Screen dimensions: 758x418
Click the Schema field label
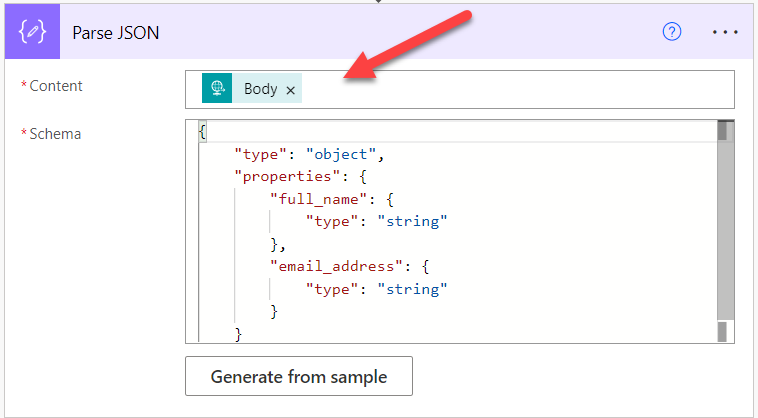(55, 133)
